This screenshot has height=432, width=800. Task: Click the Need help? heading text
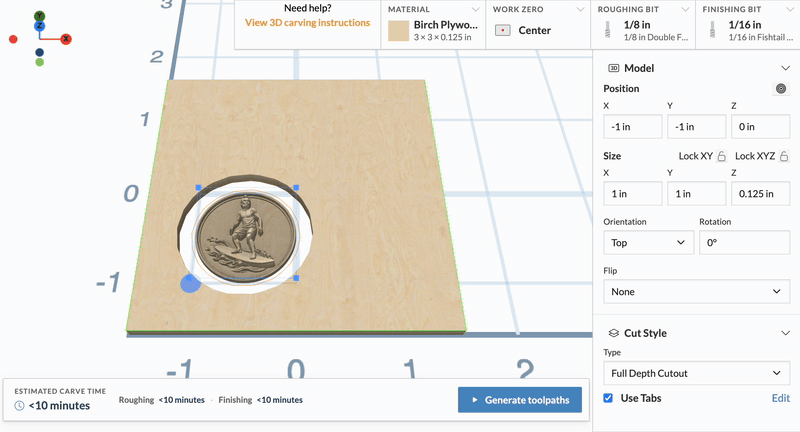coord(308,8)
